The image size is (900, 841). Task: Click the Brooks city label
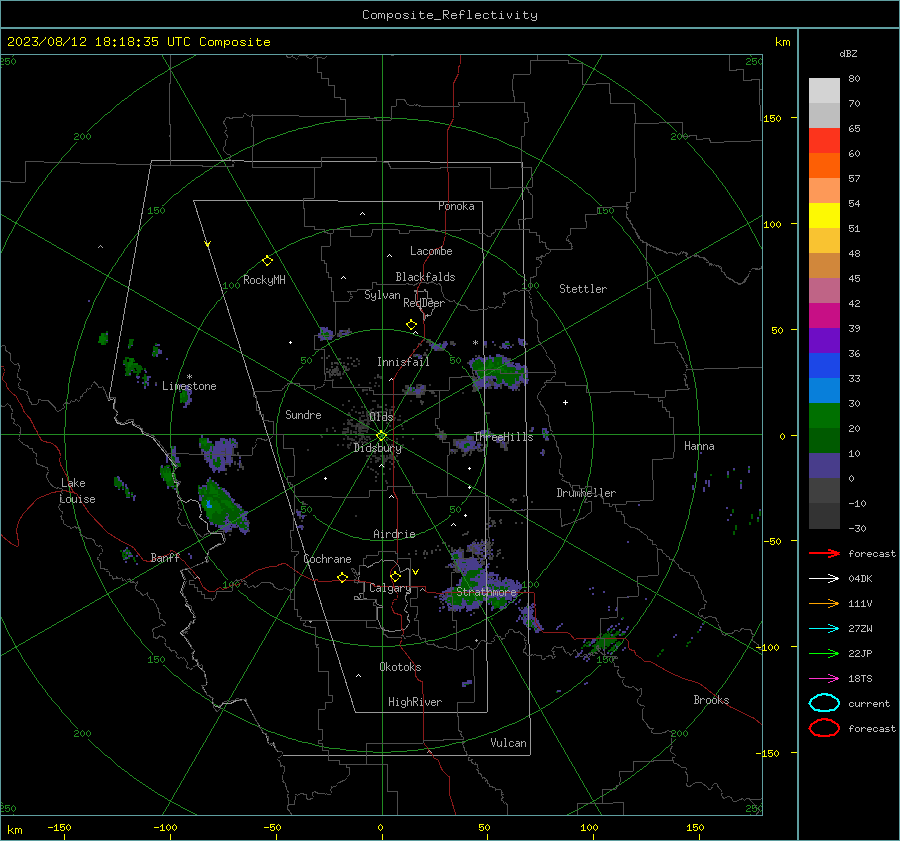point(711,700)
